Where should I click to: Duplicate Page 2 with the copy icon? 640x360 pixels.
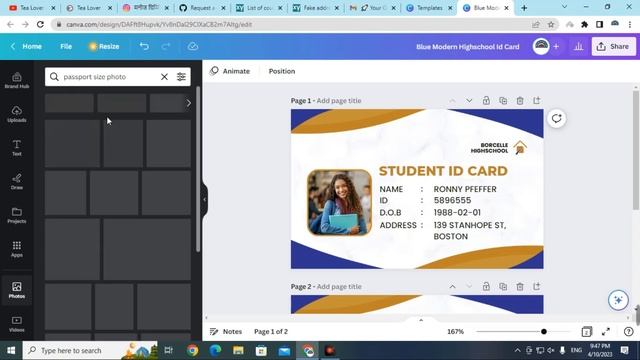pos(503,287)
